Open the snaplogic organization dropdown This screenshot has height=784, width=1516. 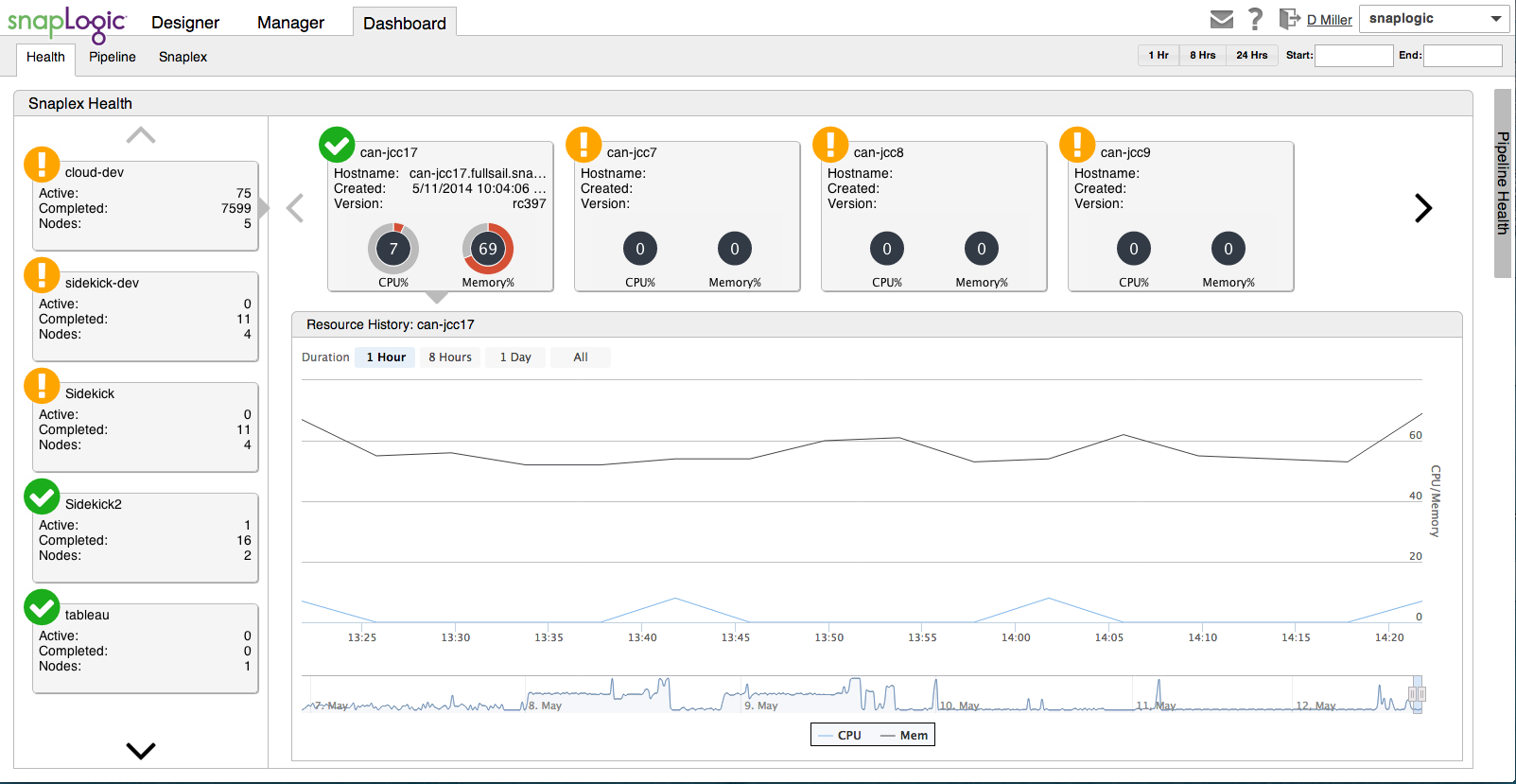1434,19
